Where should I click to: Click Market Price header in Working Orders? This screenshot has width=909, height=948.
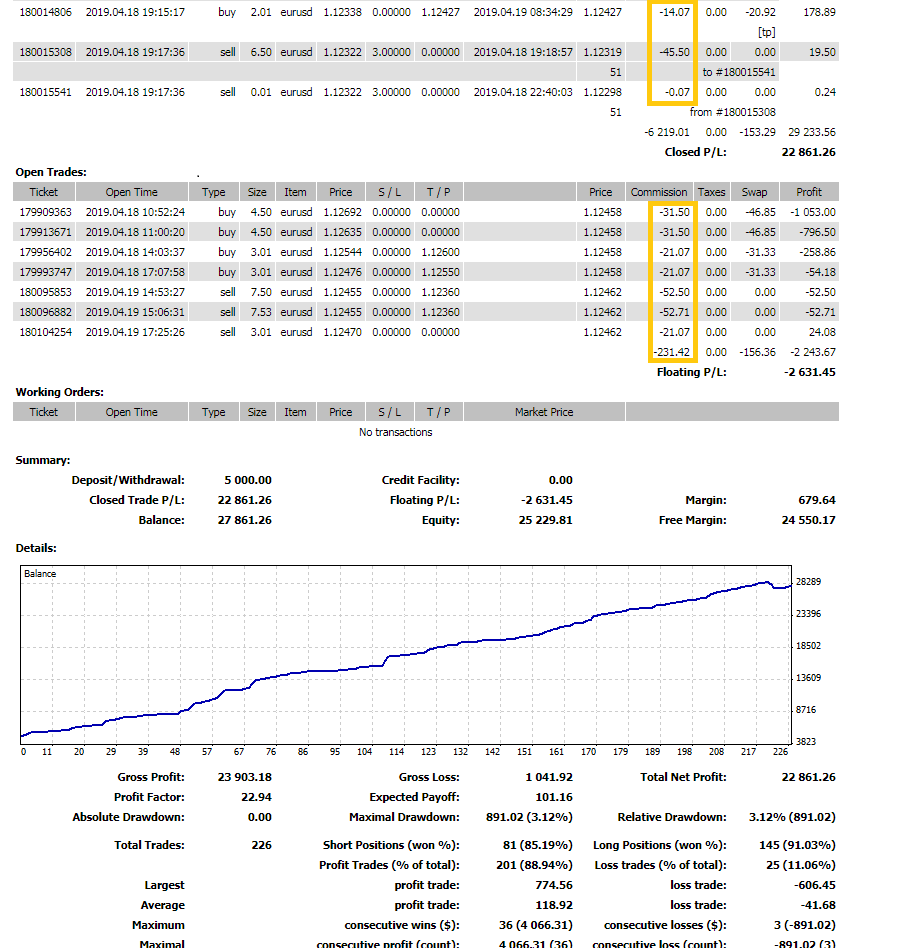(x=544, y=412)
